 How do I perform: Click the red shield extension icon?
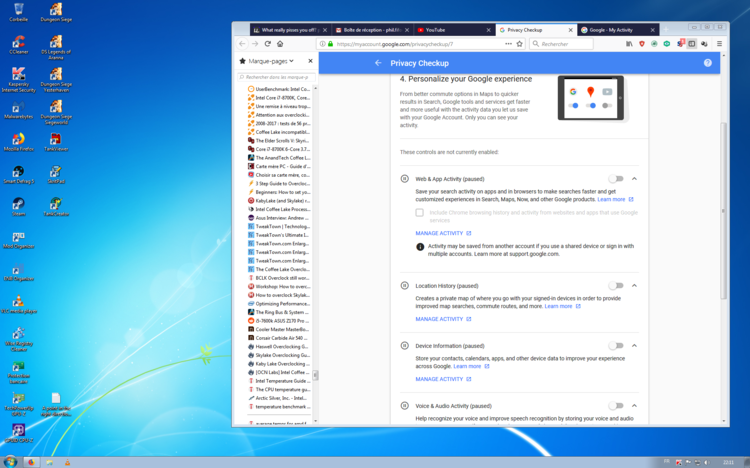click(x=642, y=44)
